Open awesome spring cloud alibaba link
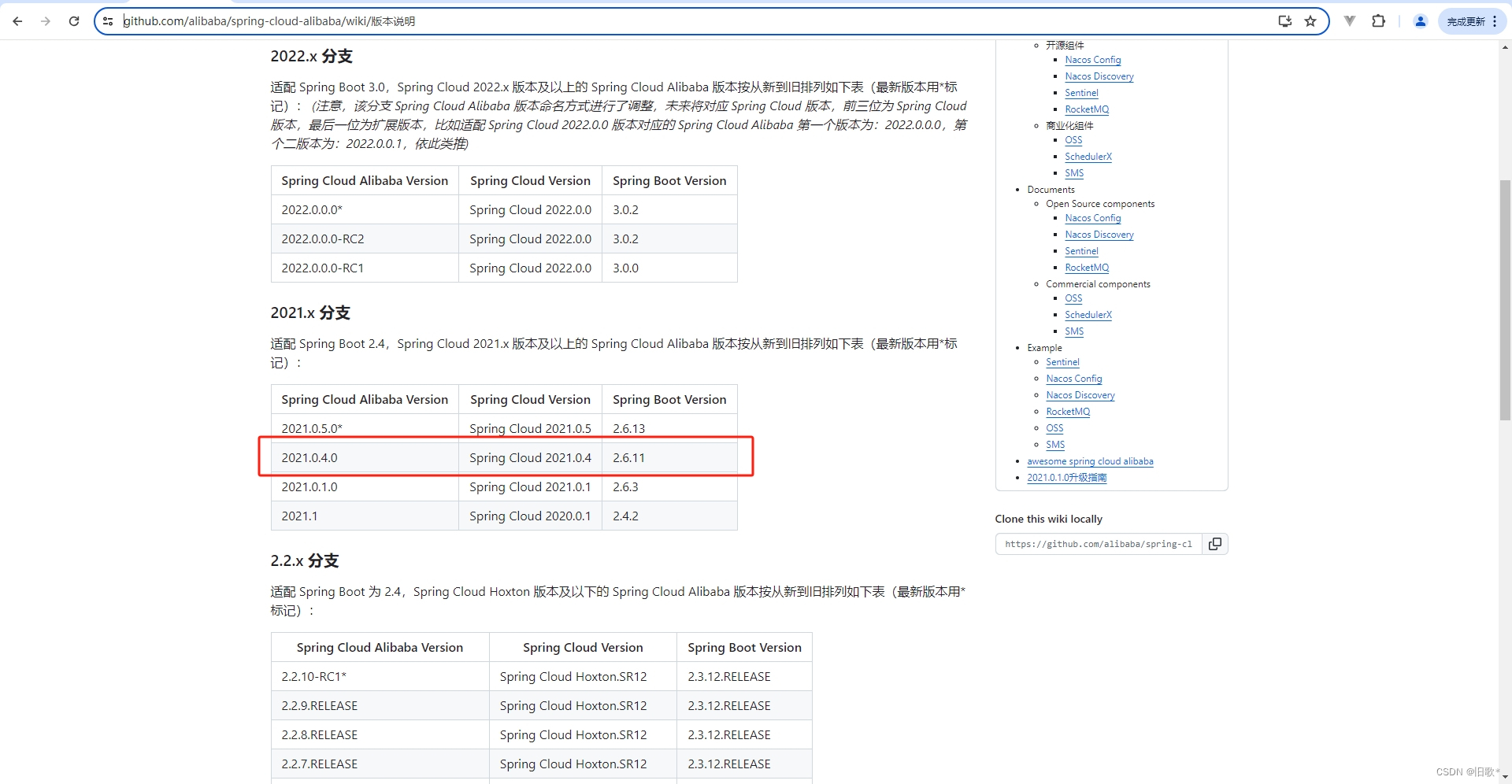This screenshot has height=784, width=1512. pyautogui.click(x=1090, y=461)
